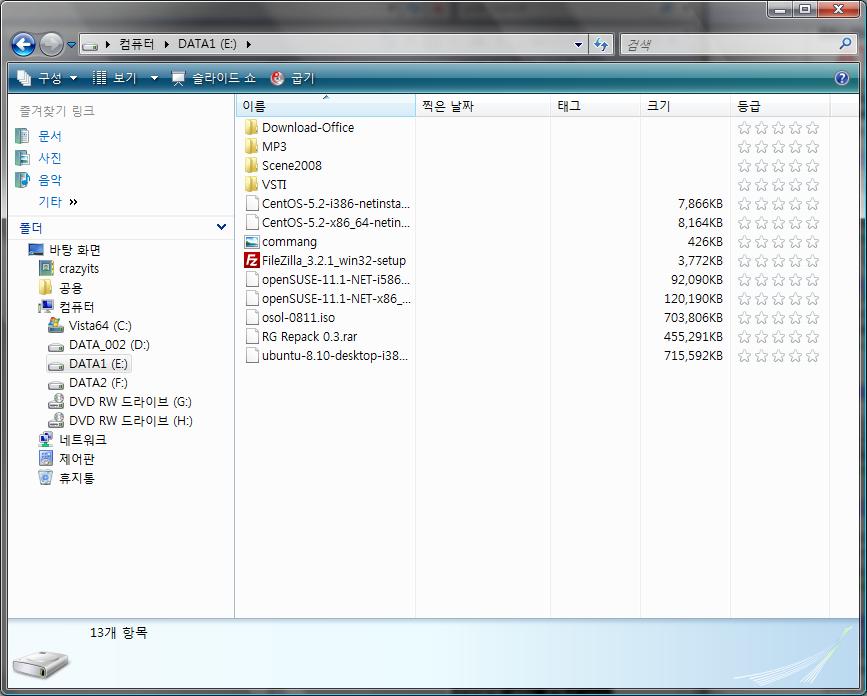Viewport: 867px width, 696px height.
Task: Go back with the blue Back arrow
Action: 23,44
